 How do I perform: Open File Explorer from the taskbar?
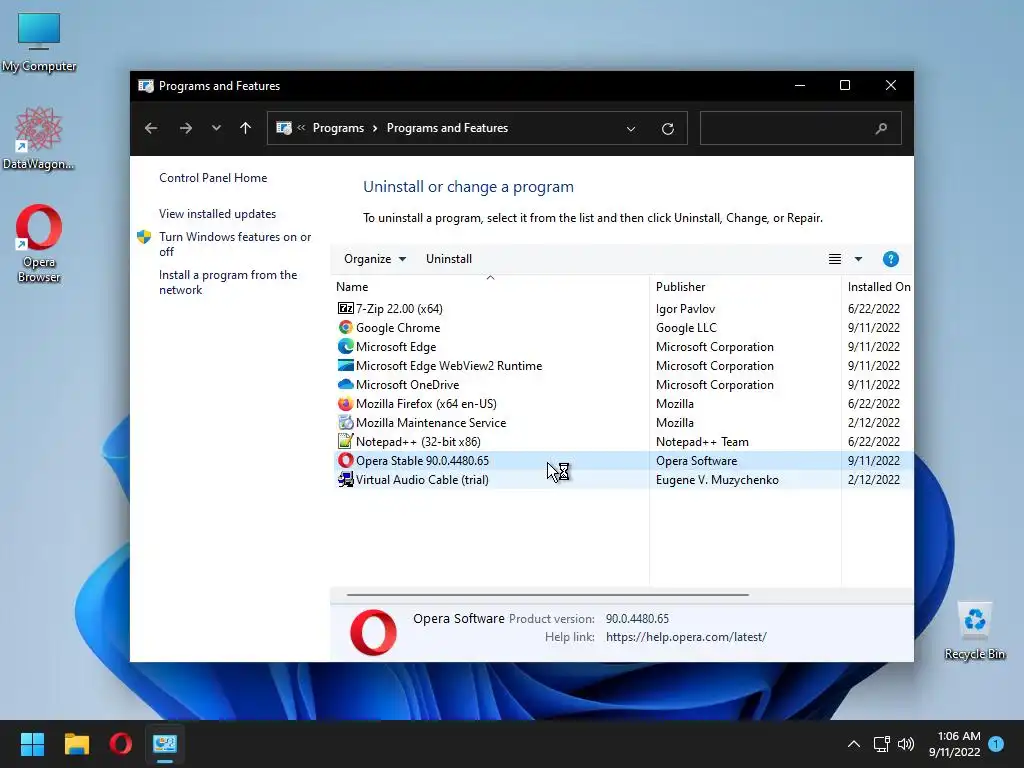(x=76, y=744)
